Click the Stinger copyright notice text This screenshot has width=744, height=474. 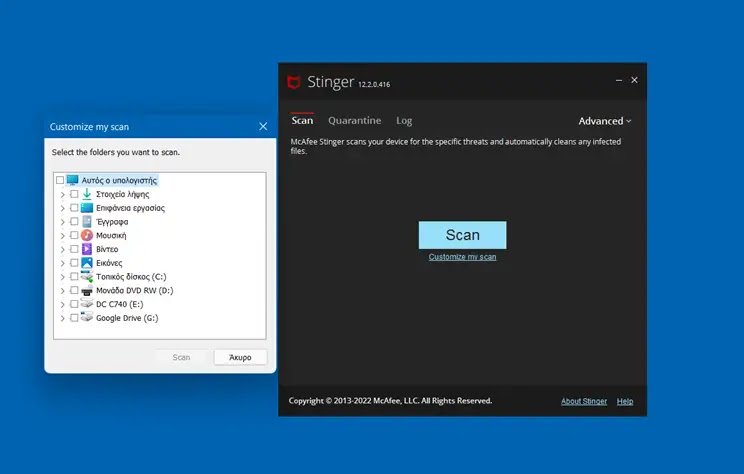click(390, 400)
